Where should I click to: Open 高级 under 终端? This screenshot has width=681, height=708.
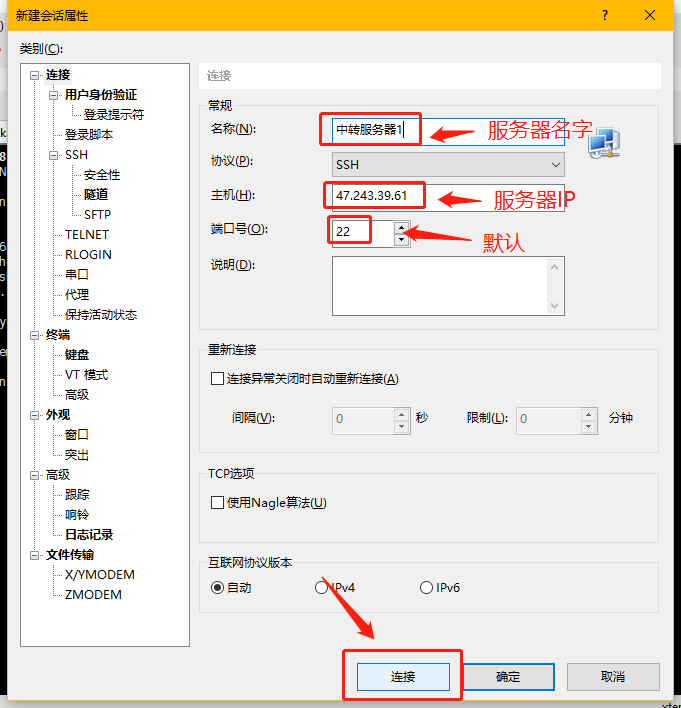coord(77,395)
